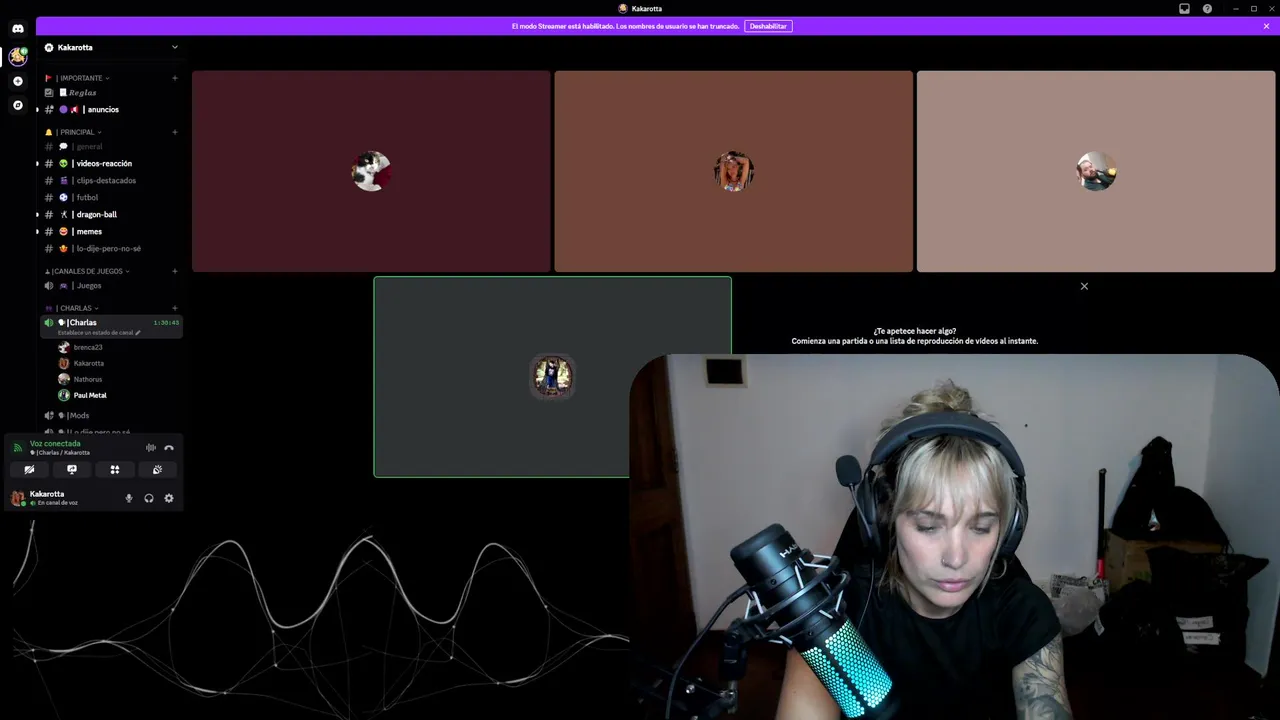Viewport: 1280px width, 720px height.
Task: Edit channel status pencil under Charlas
Action: [138, 332]
